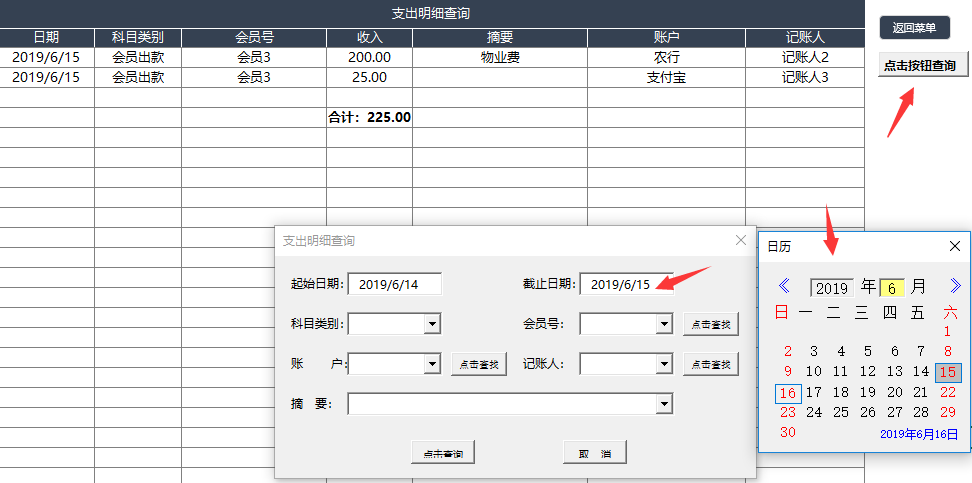Select day 5 in calendar
972x483 pixels.
(868, 352)
